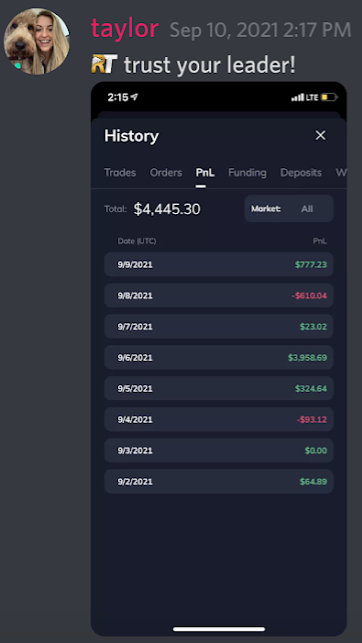362x643 pixels.
Task: Click the Date (UTC) column header
Action: pyautogui.click(x=137, y=241)
